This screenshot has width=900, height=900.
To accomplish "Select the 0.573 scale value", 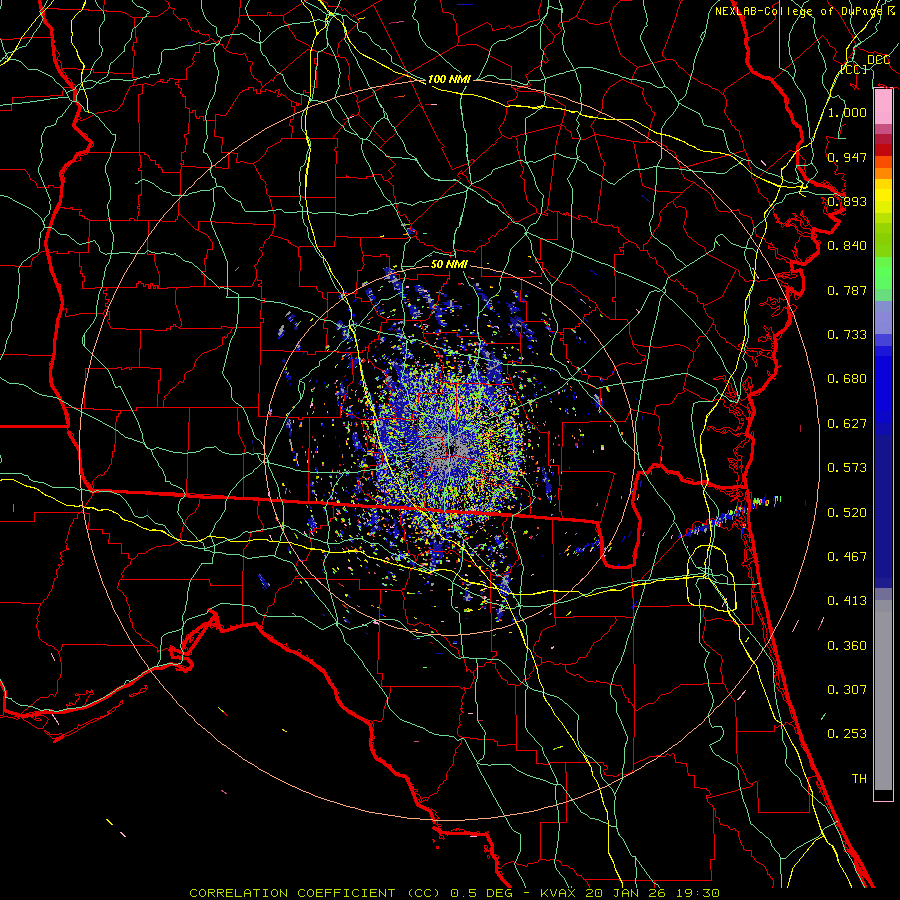I will click(x=847, y=468).
